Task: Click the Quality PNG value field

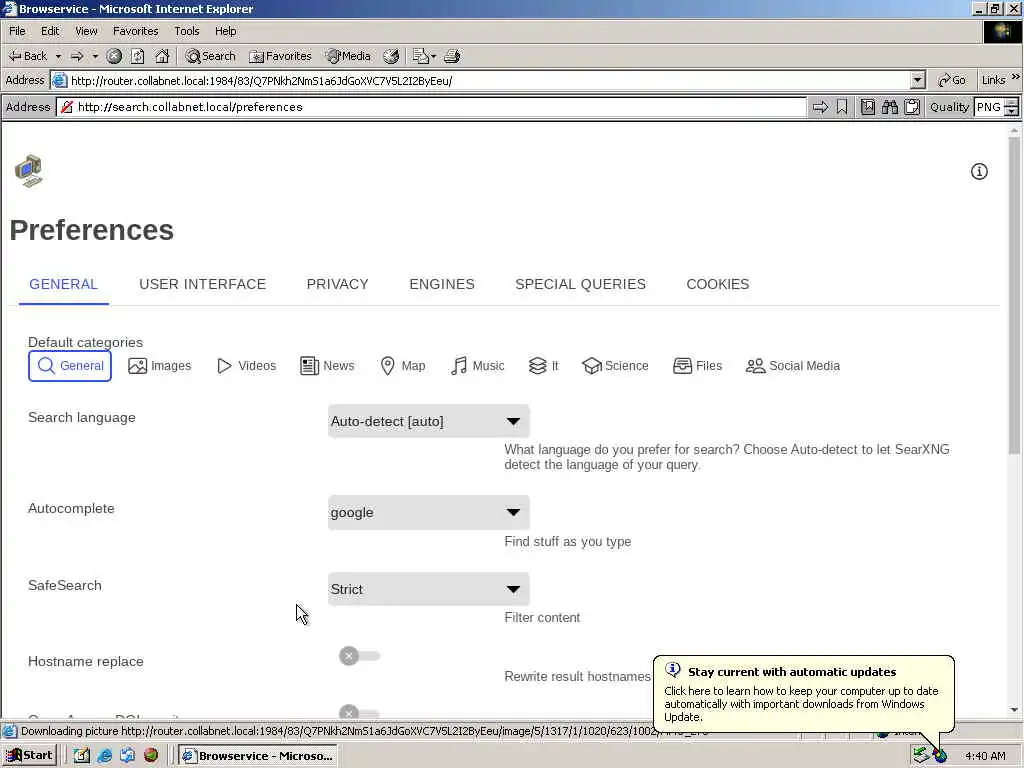Action: point(989,107)
